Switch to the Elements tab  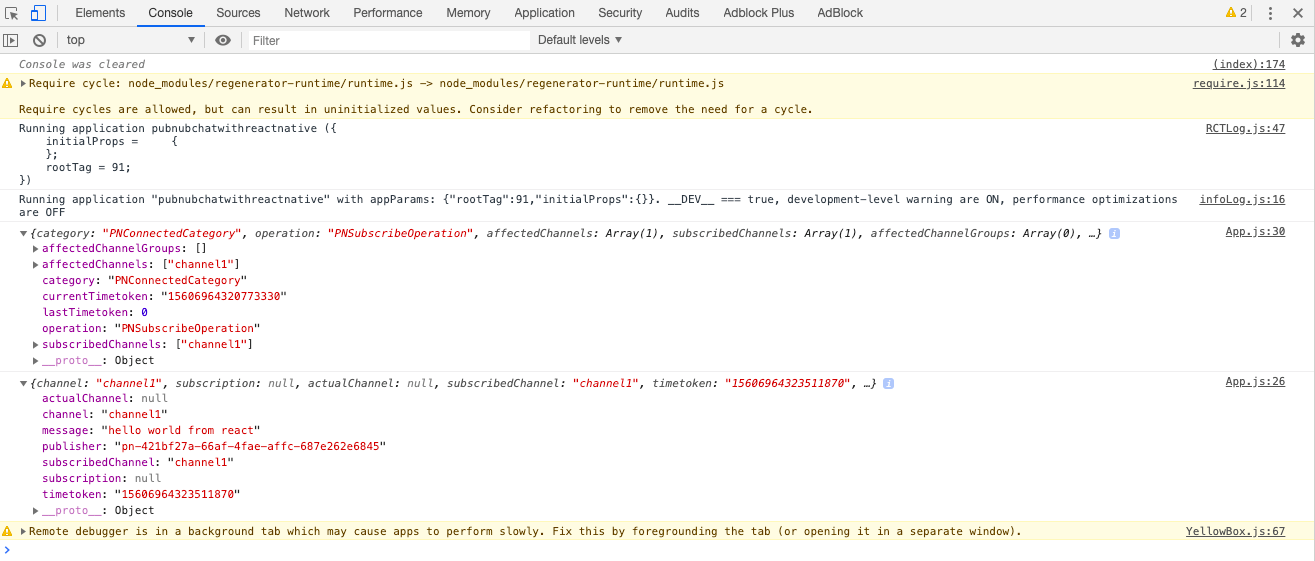[100, 13]
